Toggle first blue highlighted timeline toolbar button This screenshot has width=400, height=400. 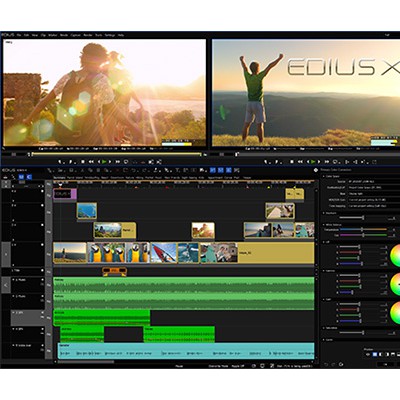tap(213, 170)
